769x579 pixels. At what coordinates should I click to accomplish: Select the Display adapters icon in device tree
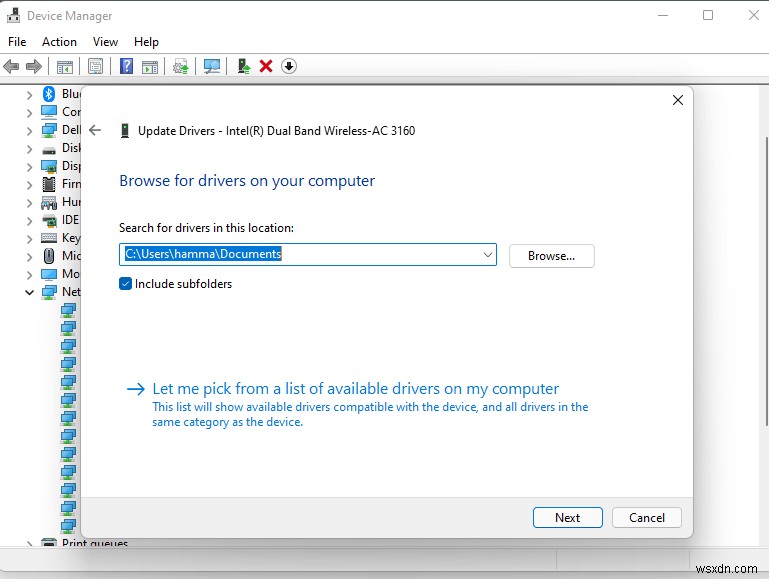click(x=49, y=167)
